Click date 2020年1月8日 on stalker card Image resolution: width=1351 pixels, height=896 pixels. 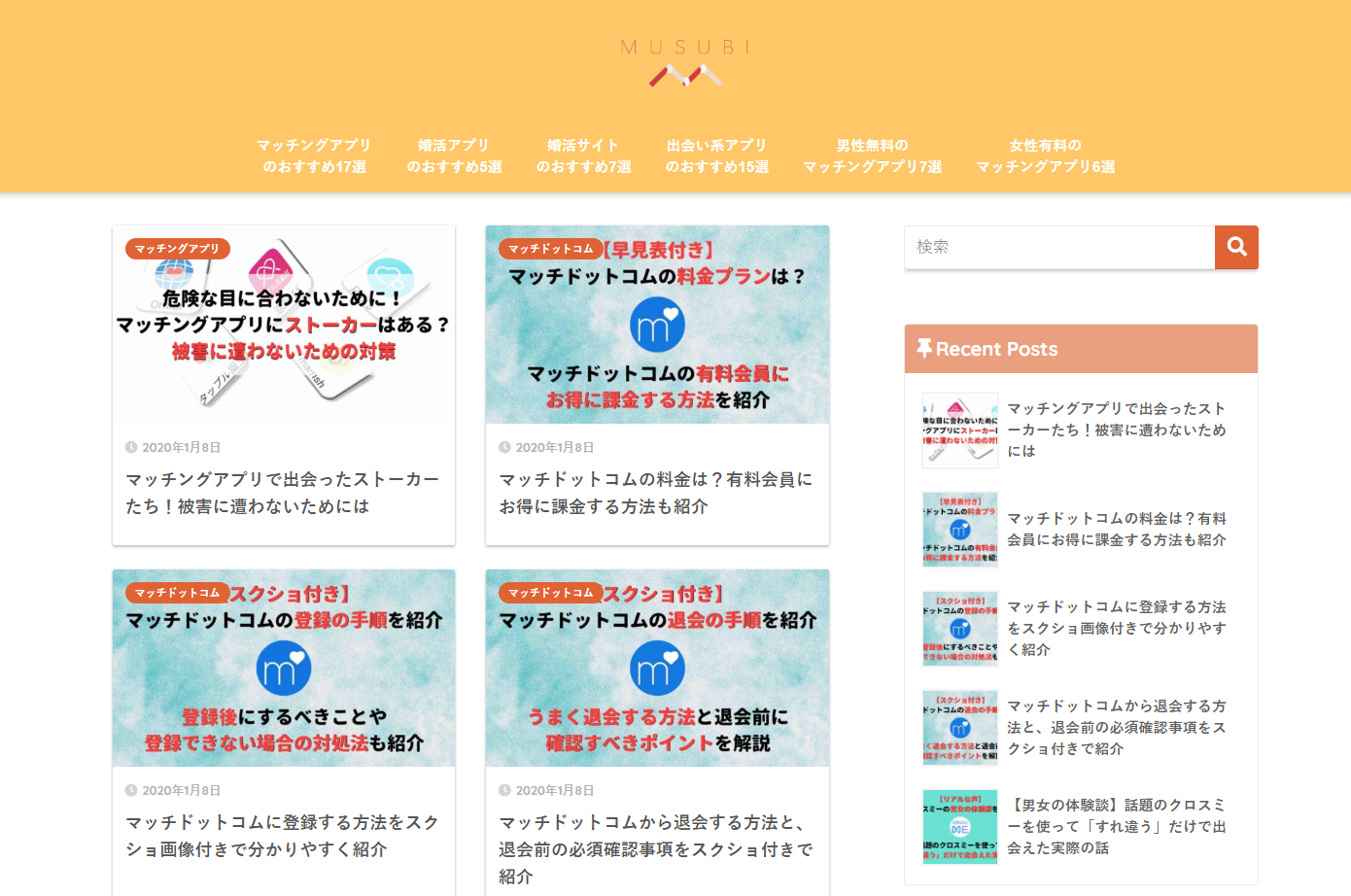[x=181, y=448]
